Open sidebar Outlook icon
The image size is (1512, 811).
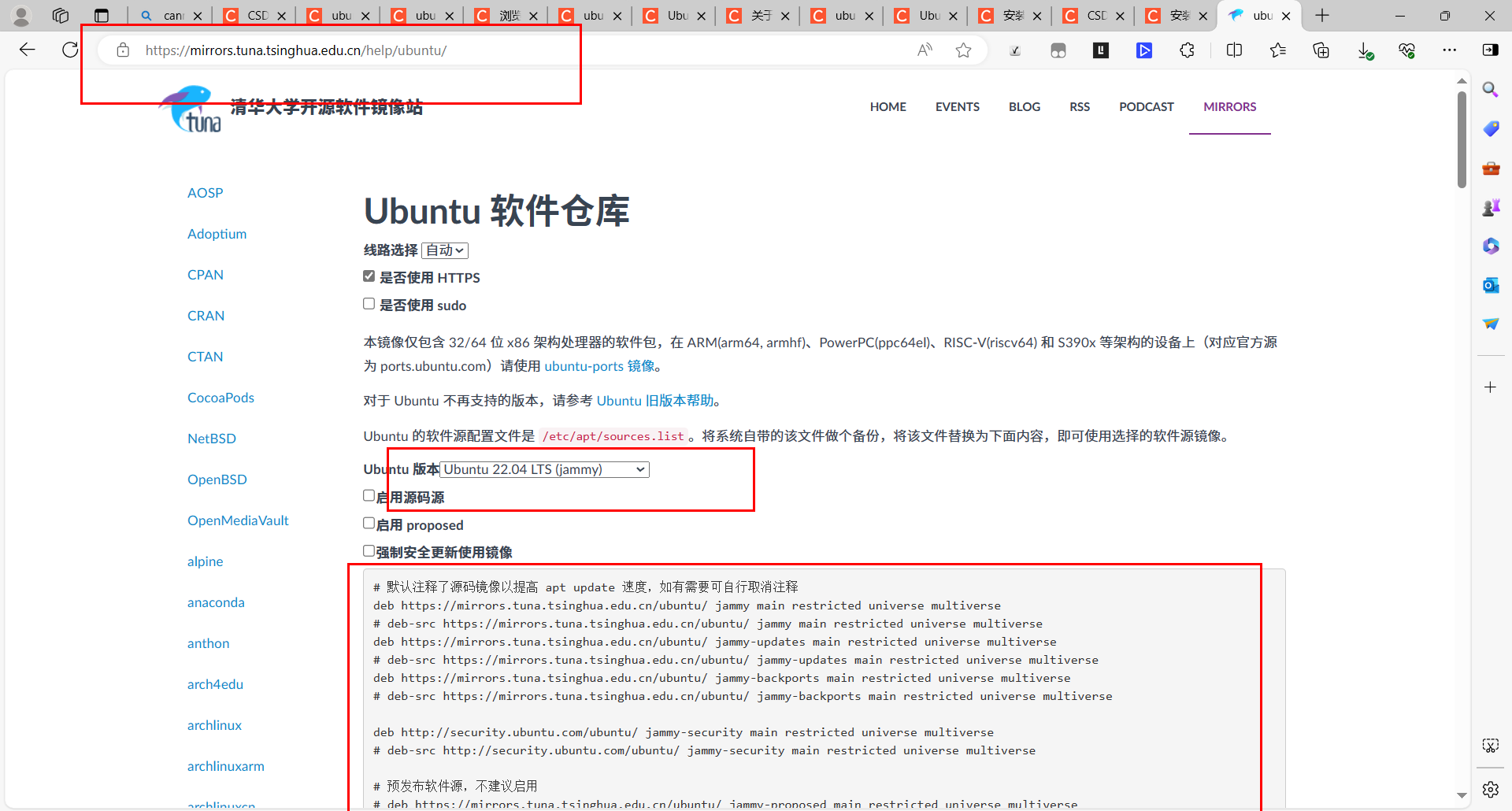pyautogui.click(x=1490, y=285)
